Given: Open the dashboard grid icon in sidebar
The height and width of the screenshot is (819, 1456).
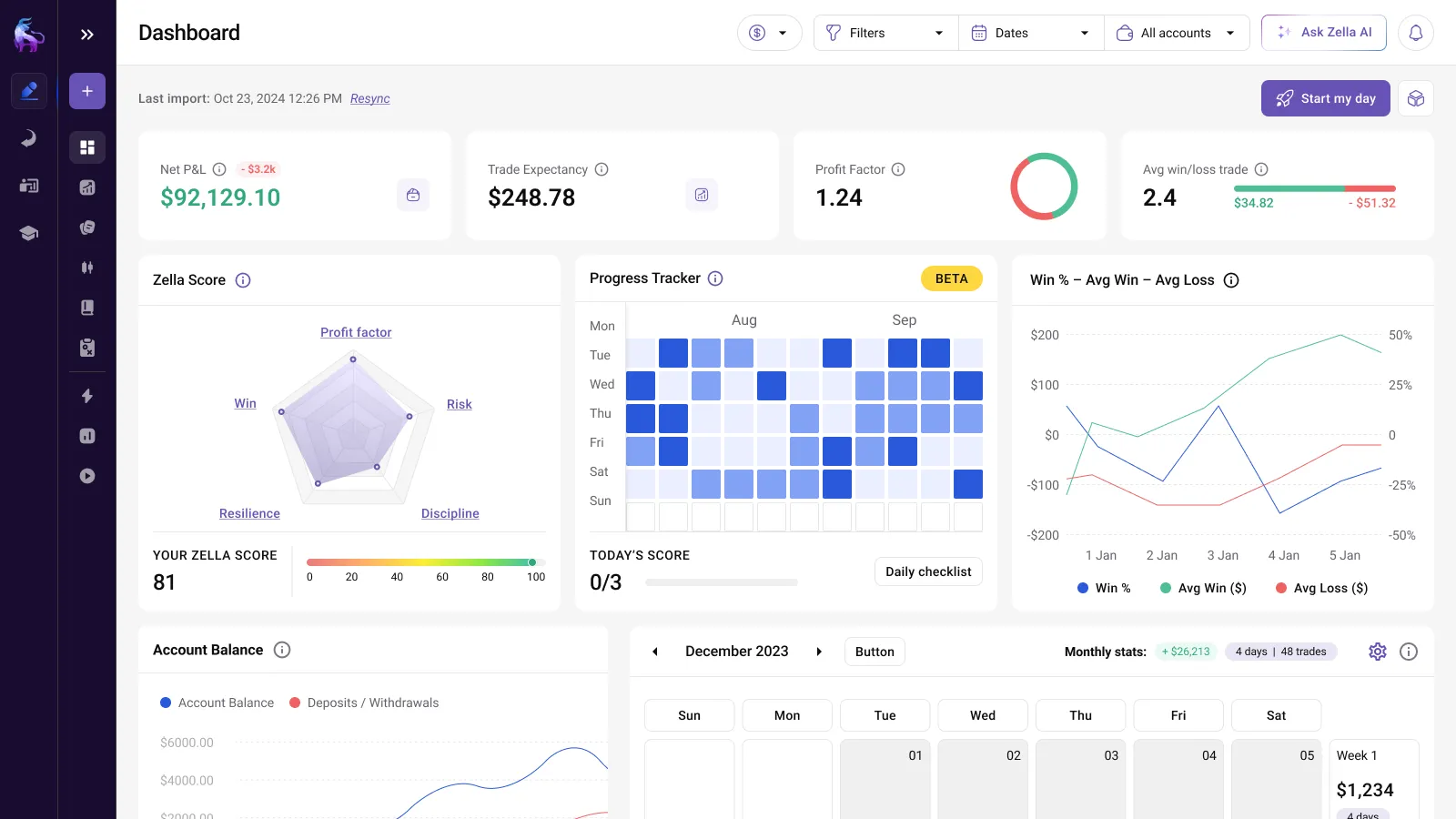Looking at the screenshot, I should (x=87, y=147).
